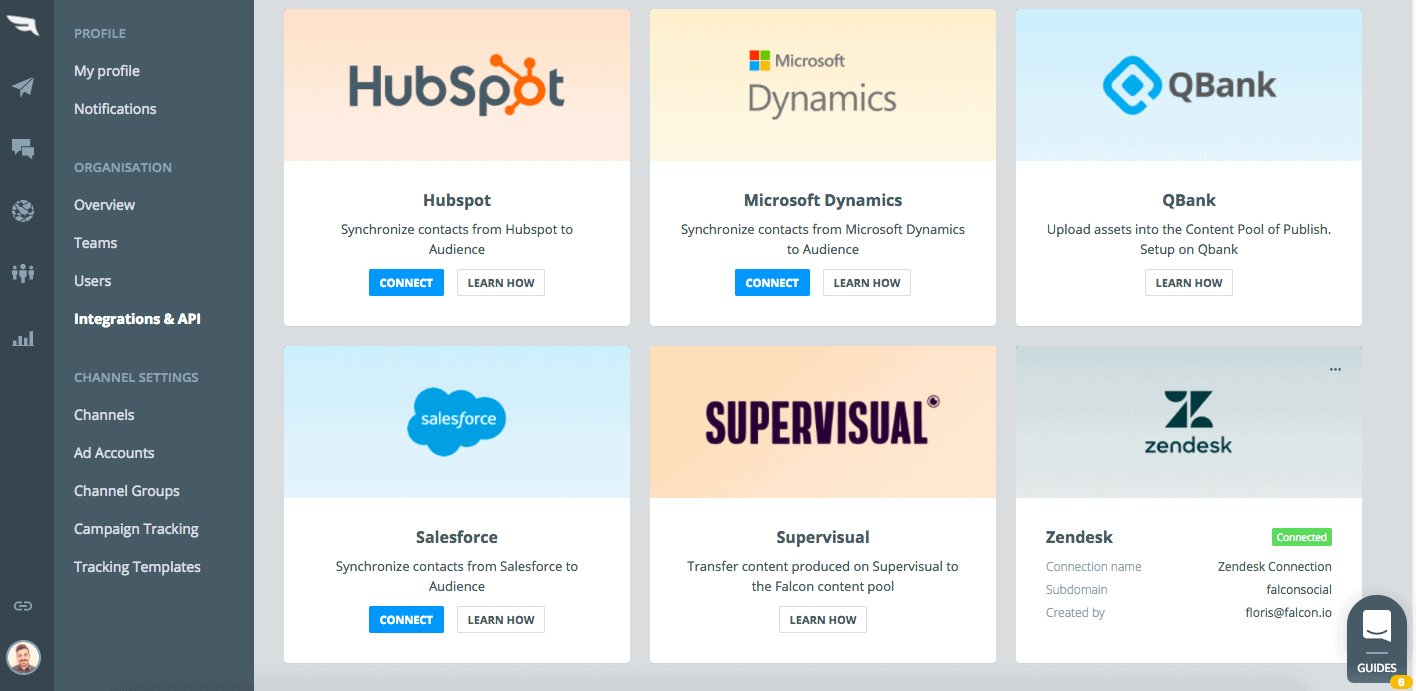1416x691 pixels.
Task: Open the Measure bar chart icon
Action: point(23,339)
